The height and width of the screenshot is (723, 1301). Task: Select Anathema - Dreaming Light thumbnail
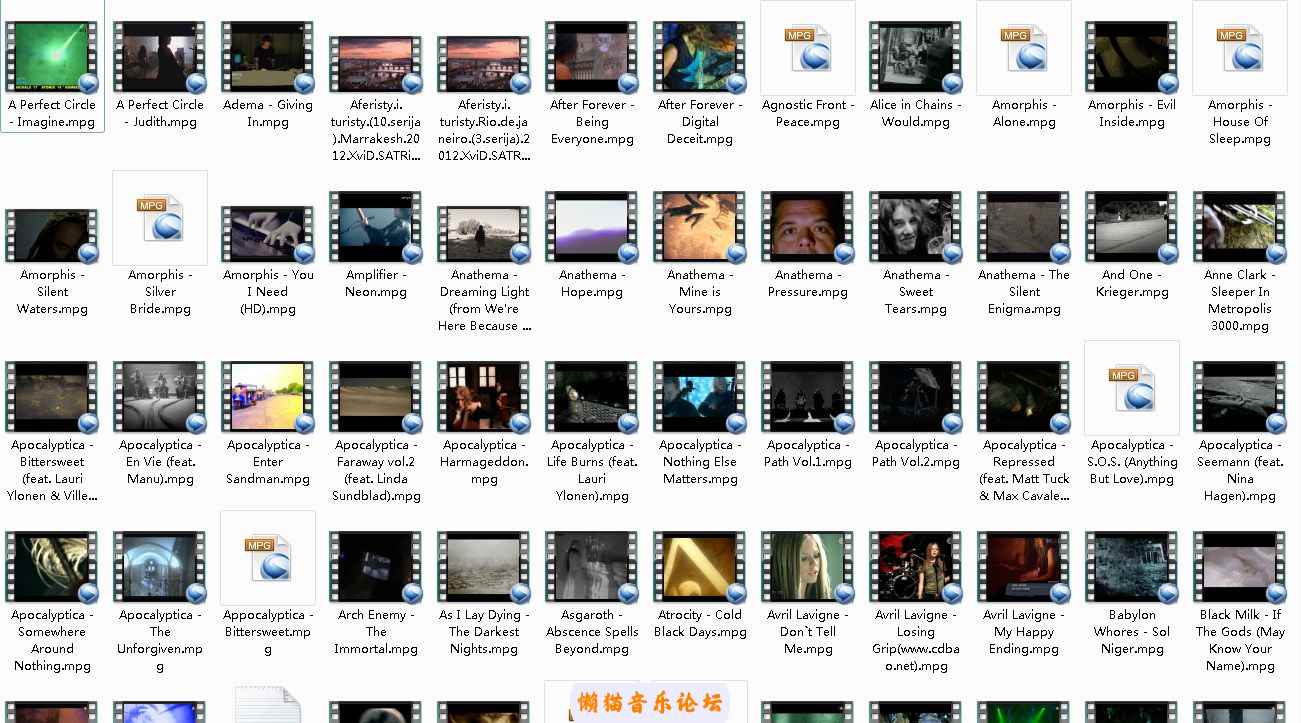tap(484, 235)
